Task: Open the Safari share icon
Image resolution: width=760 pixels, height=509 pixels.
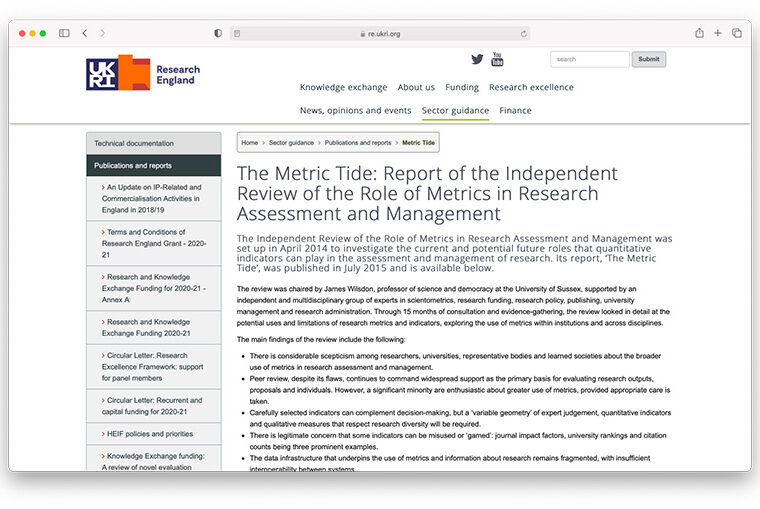Action: [x=699, y=33]
